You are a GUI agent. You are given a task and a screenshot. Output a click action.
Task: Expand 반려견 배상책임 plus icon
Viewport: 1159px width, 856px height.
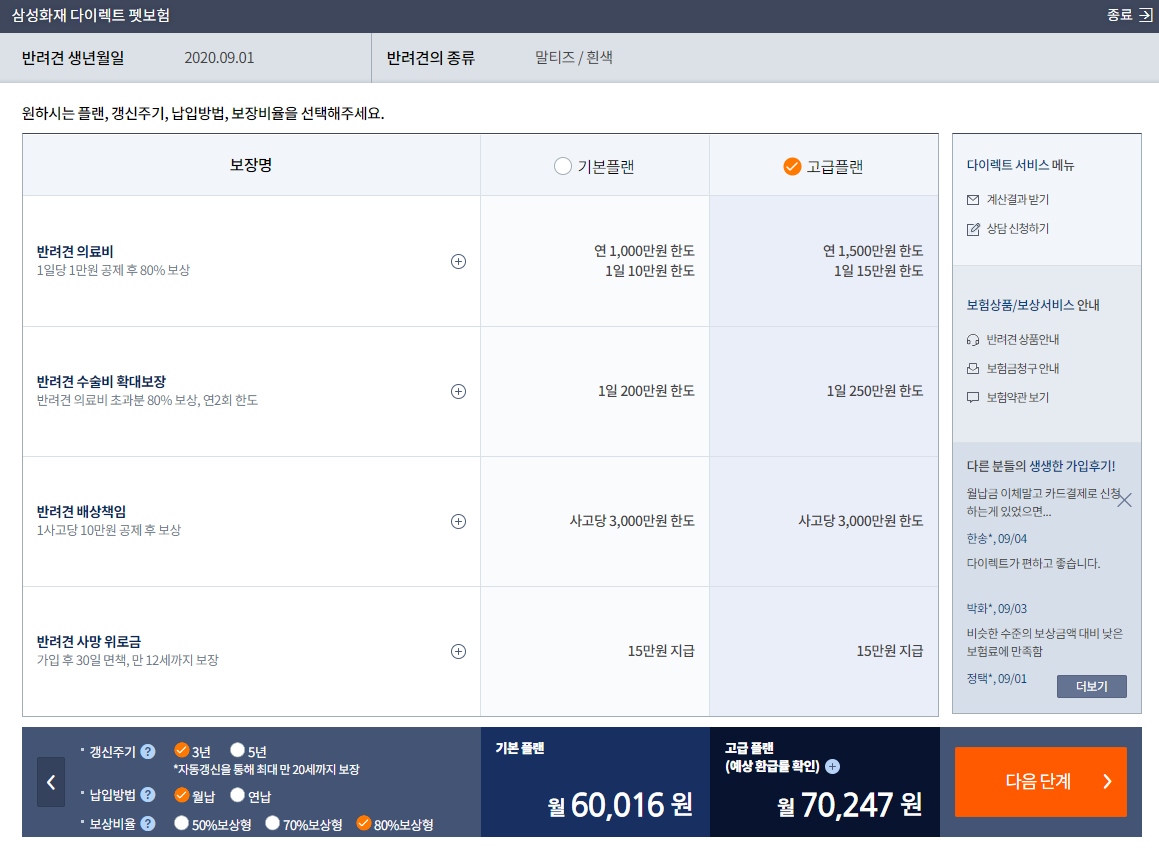coord(458,522)
